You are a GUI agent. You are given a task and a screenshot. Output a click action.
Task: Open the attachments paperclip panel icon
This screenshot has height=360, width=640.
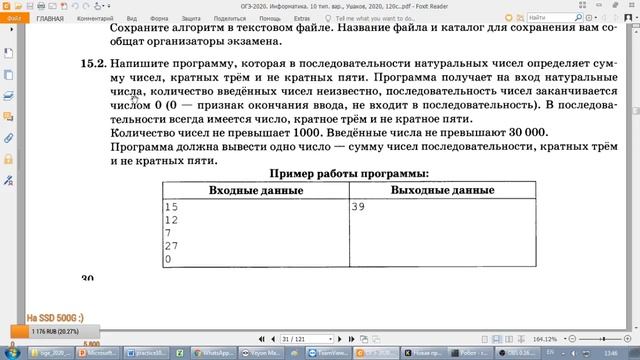(x=9, y=138)
